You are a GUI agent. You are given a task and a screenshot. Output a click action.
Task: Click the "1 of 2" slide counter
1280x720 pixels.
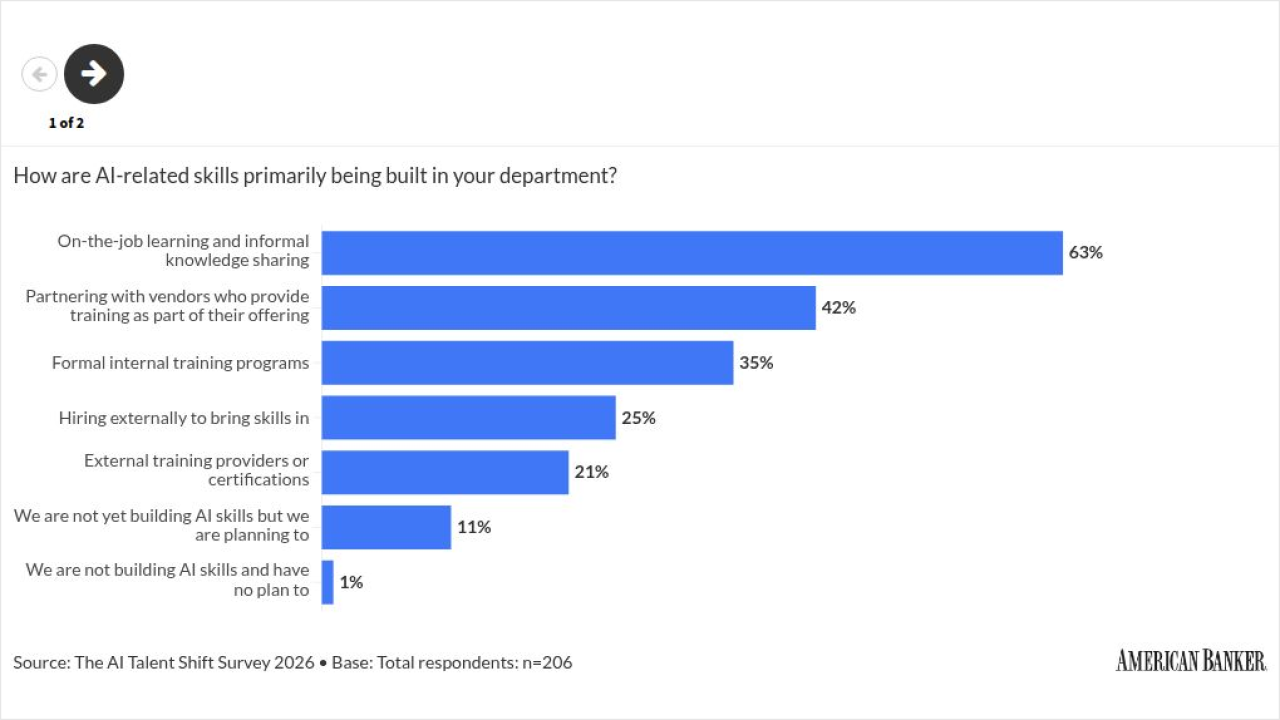[x=66, y=123]
